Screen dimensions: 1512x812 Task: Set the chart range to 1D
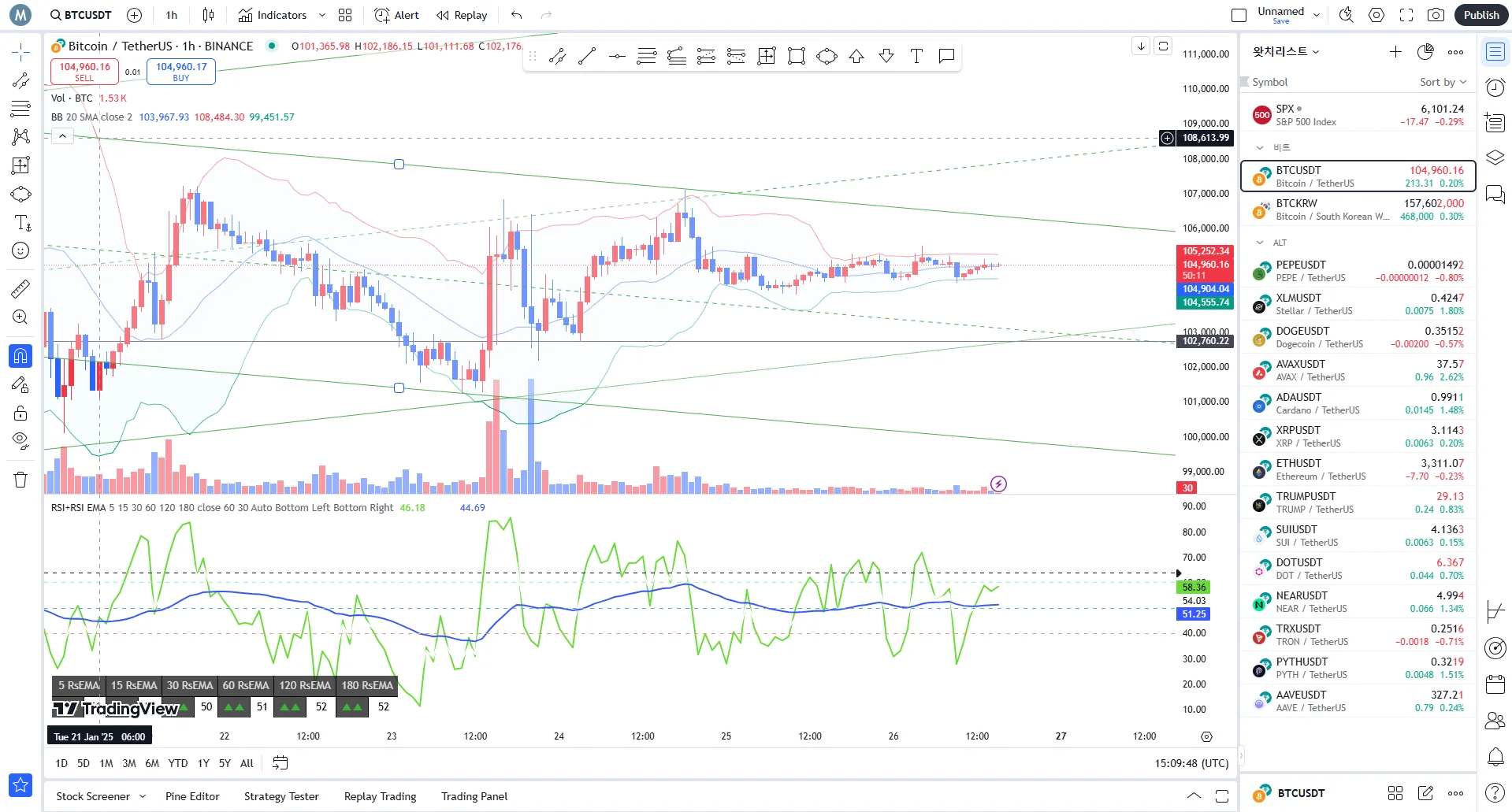pyautogui.click(x=61, y=763)
